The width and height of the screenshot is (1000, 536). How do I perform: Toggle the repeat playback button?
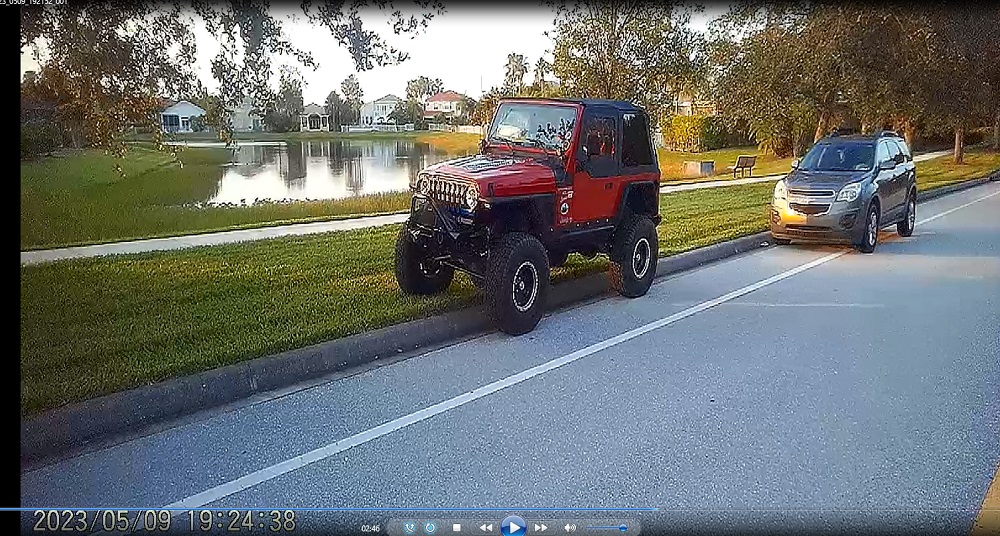tap(430, 527)
